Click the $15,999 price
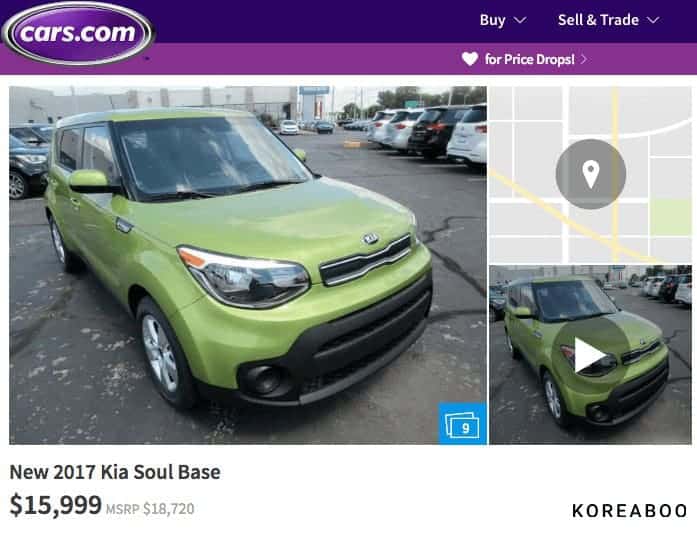The width and height of the screenshot is (697, 539). pyautogui.click(x=56, y=505)
